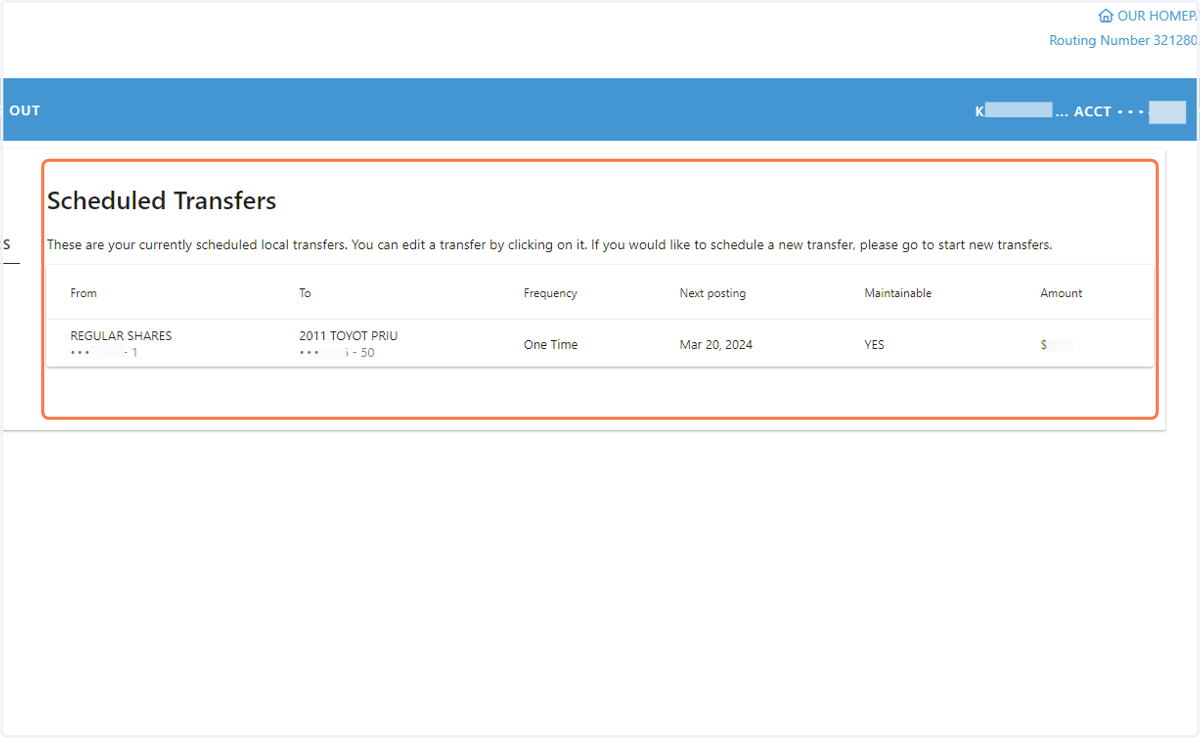Follow the OUR HOMEPAGE link
Viewport: 1200px width, 738px height.
(x=1157, y=16)
